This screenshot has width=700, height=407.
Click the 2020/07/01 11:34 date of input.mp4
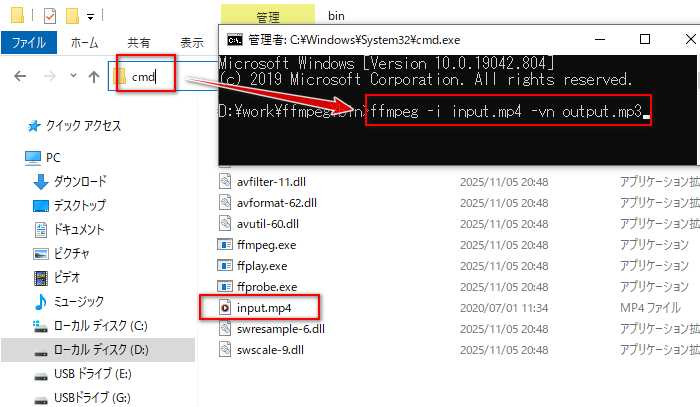click(504, 308)
